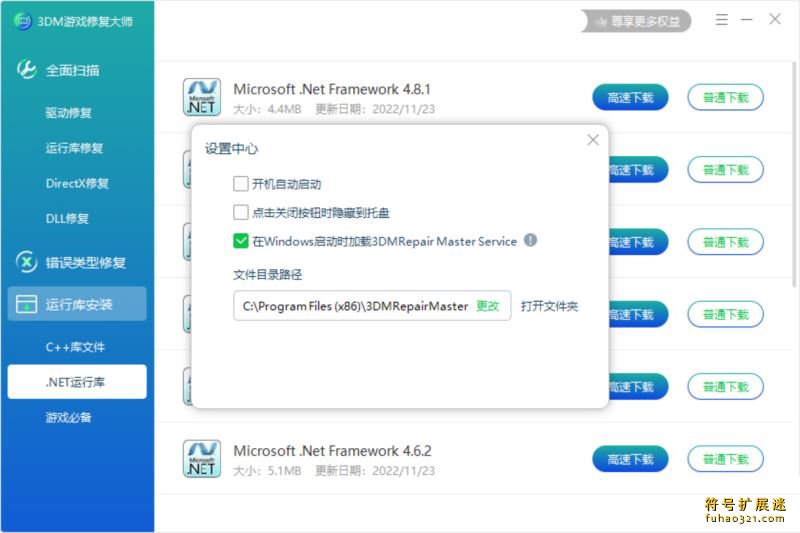800x533 pixels.
Task: Click the .NET Framework 4.6.2 icon
Action: [x=202, y=459]
